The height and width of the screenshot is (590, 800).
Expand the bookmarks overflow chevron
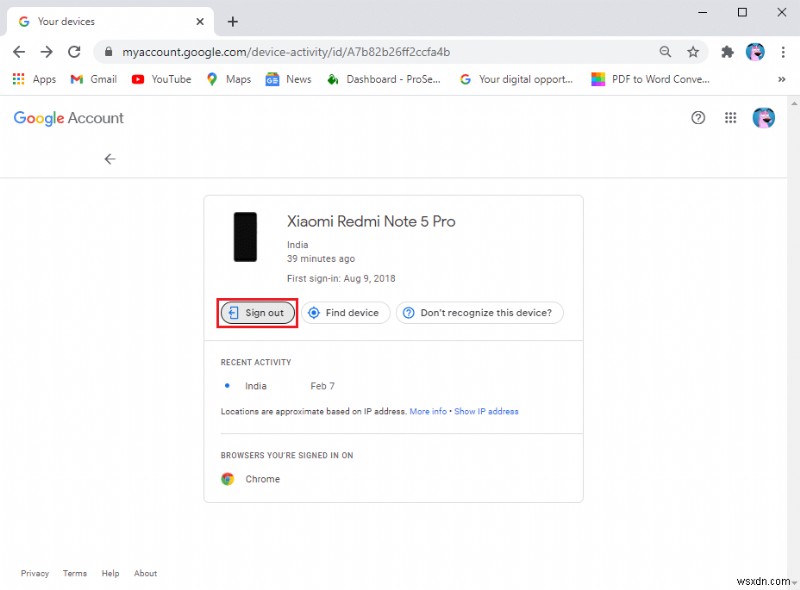783,78
